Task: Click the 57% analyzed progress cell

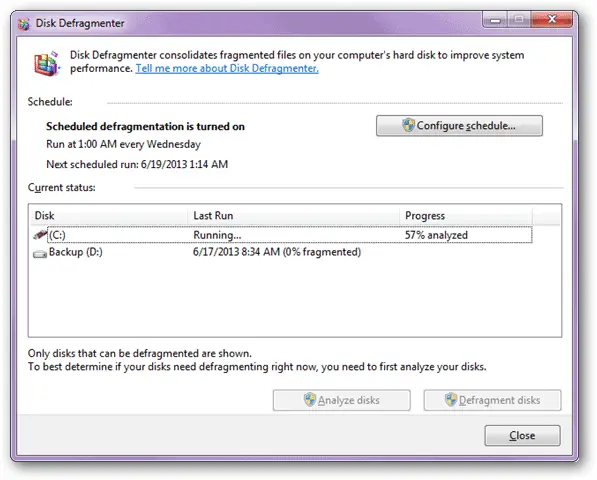Action: [x=436, y=235]
